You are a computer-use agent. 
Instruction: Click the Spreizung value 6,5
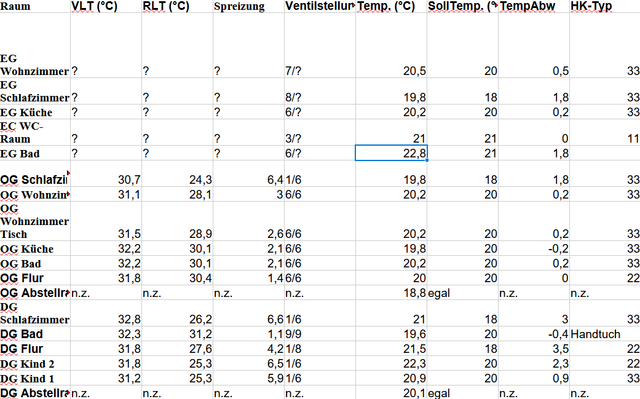249,364
